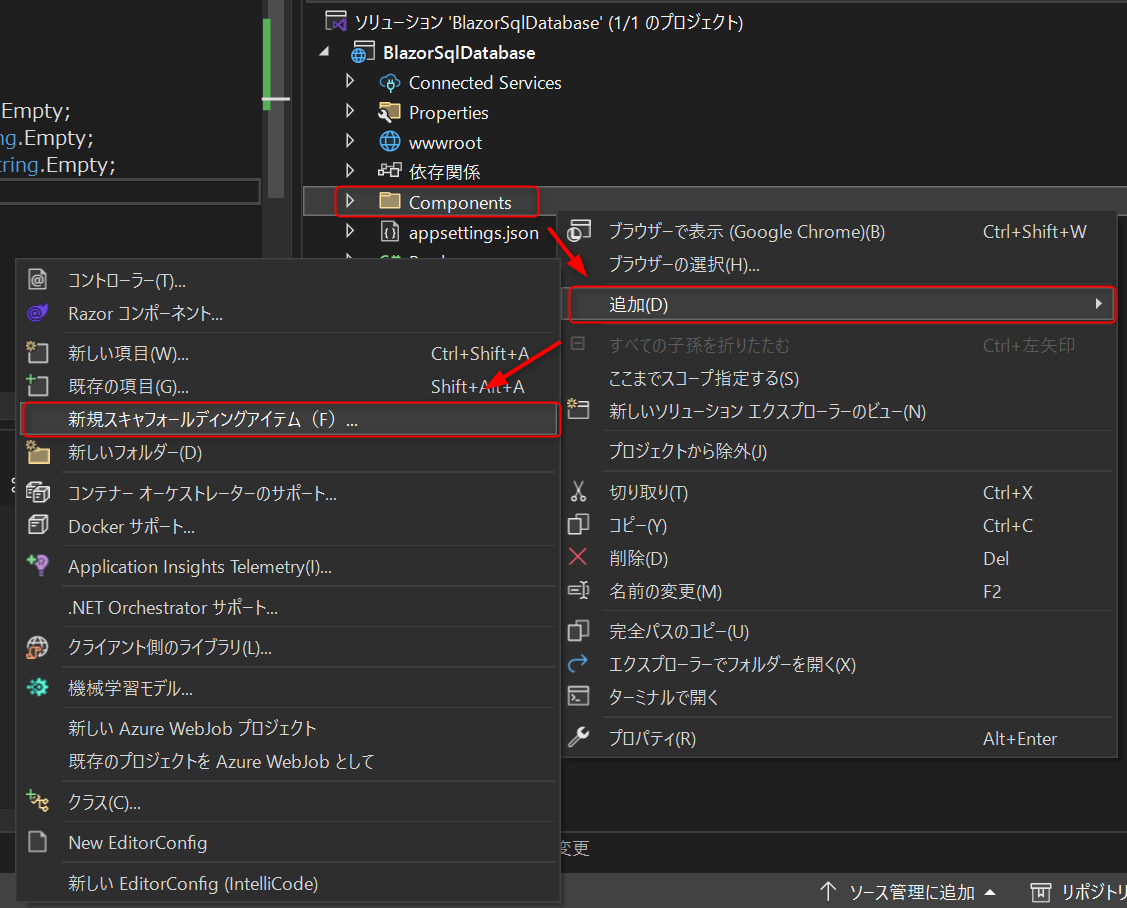Click the Connected Services cloud icon
Image resolution: width=1127 pixels, height=908 pixels.
(x=390, y=82)
